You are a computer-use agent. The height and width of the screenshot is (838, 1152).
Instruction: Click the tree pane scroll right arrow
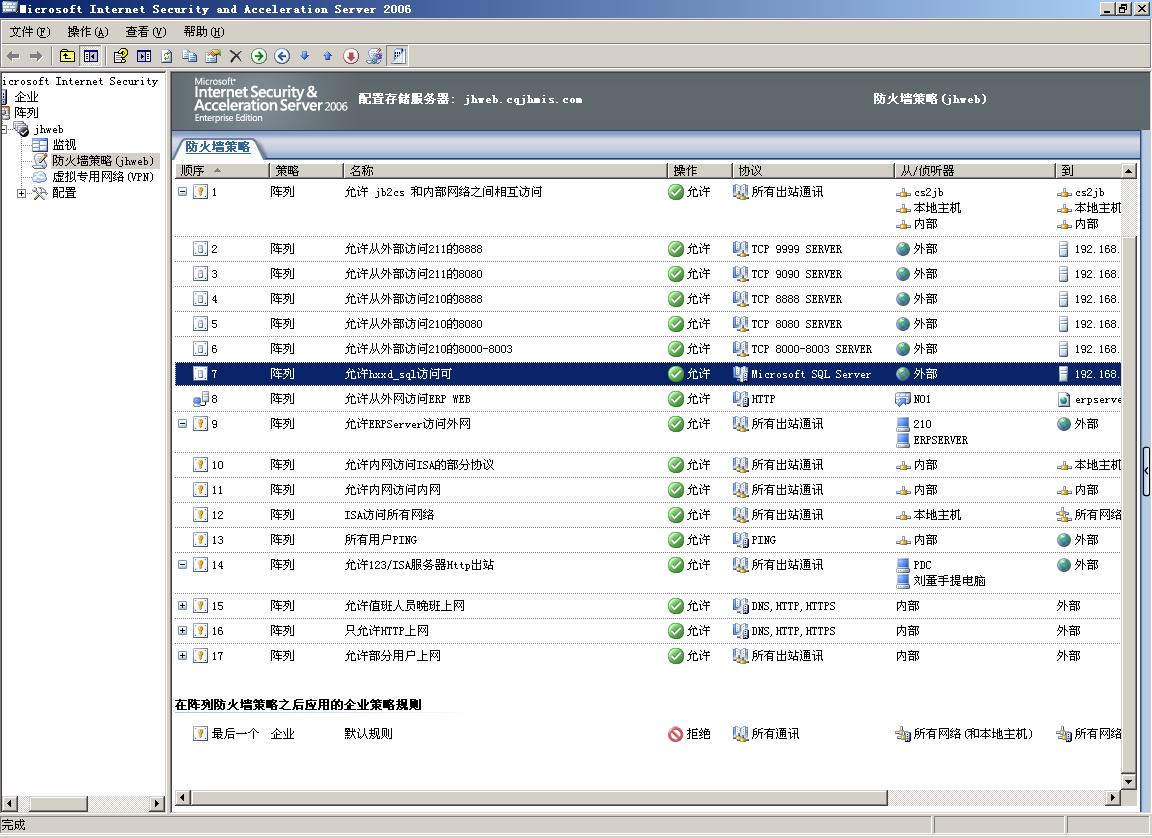click(156, 803)
